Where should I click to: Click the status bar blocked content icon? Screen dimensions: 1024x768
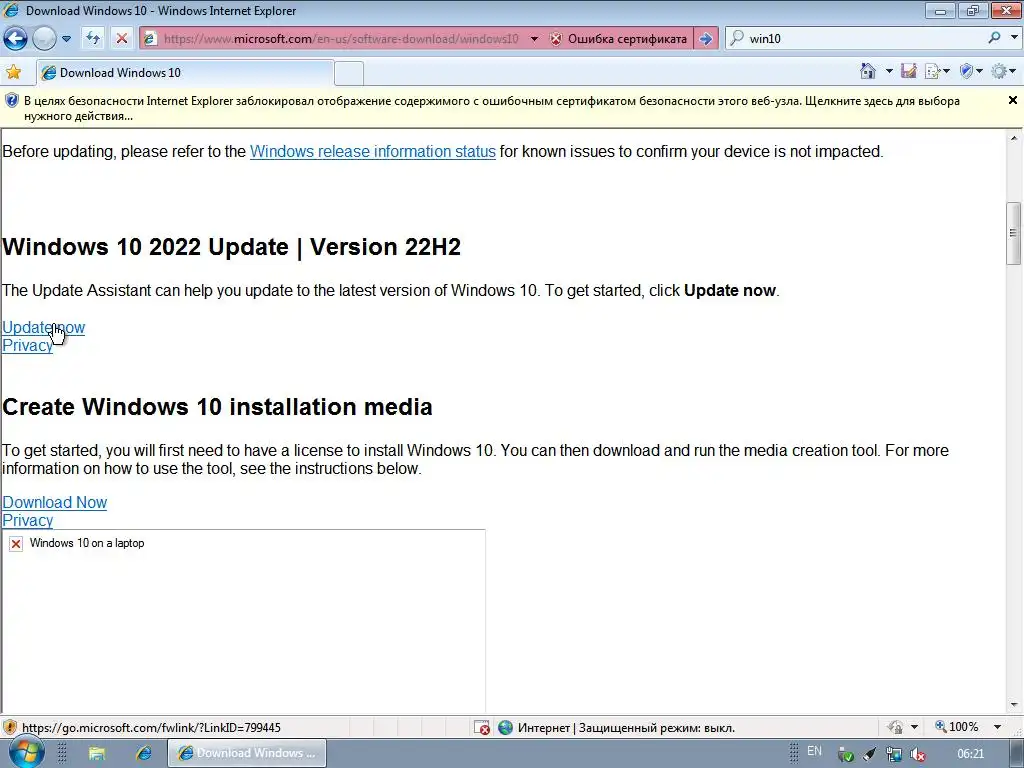coord(482,727)
